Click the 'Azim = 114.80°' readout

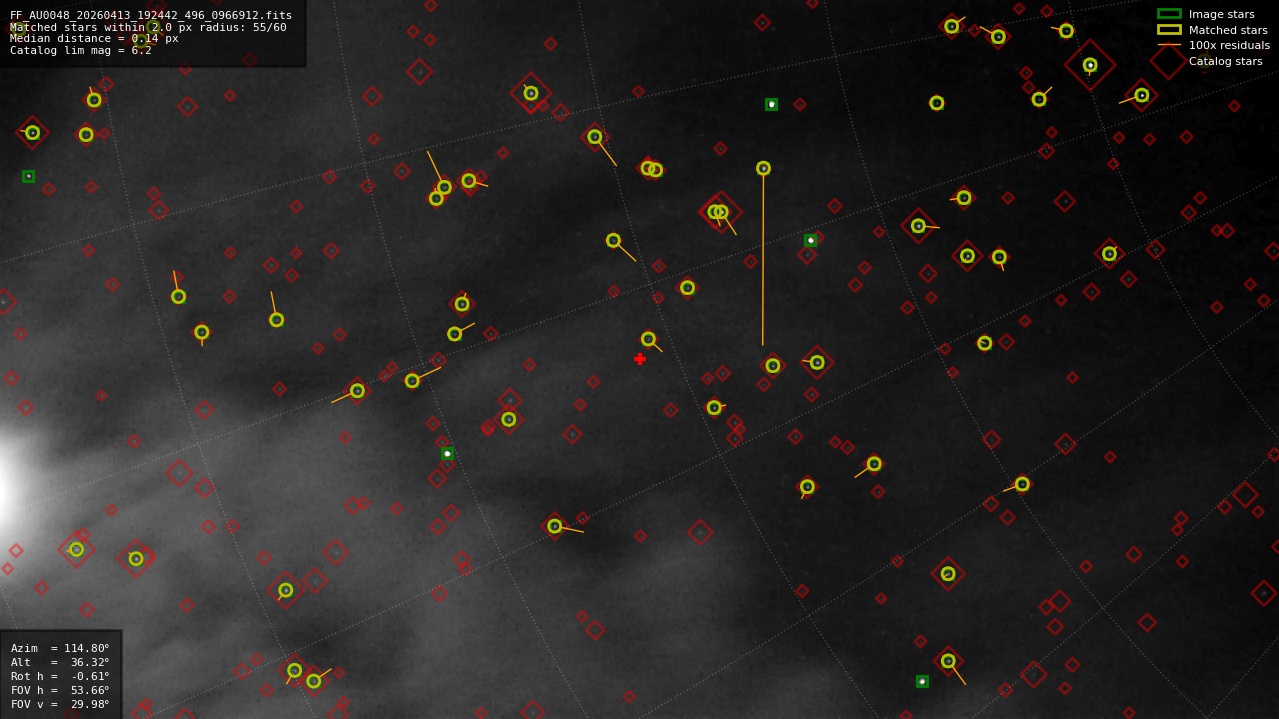[60, 648]
